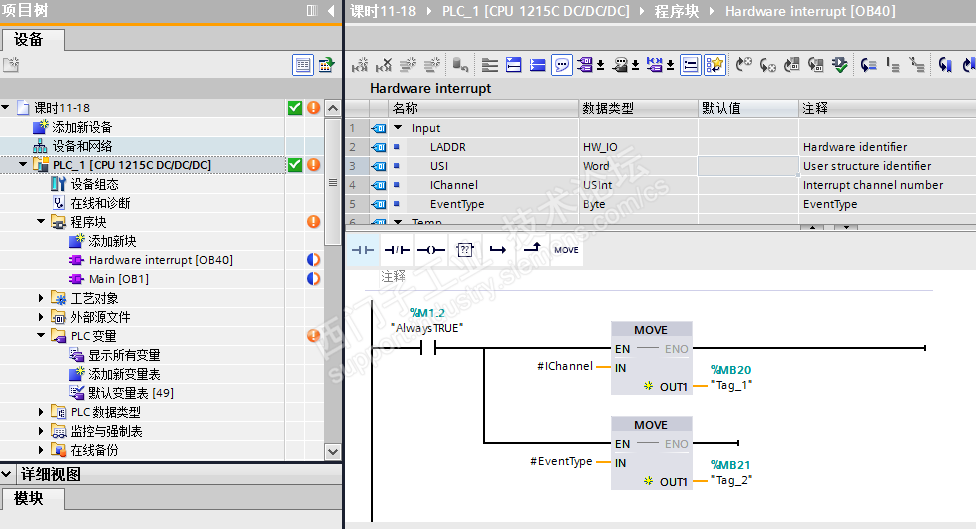Click the project tree scrollbar down arrow

[x=333, y=452]
